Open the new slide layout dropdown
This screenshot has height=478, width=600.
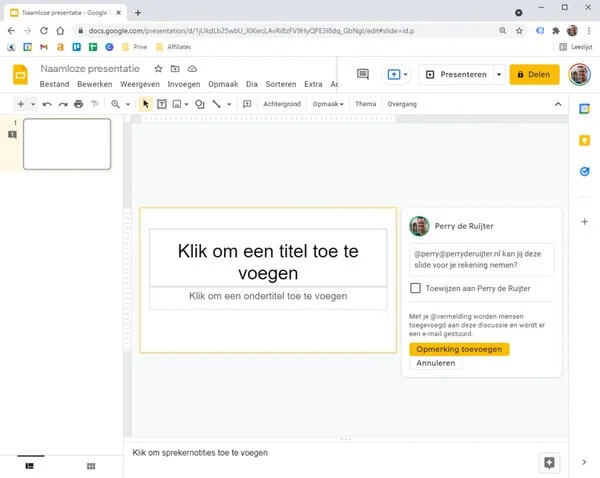click(33, 104)
